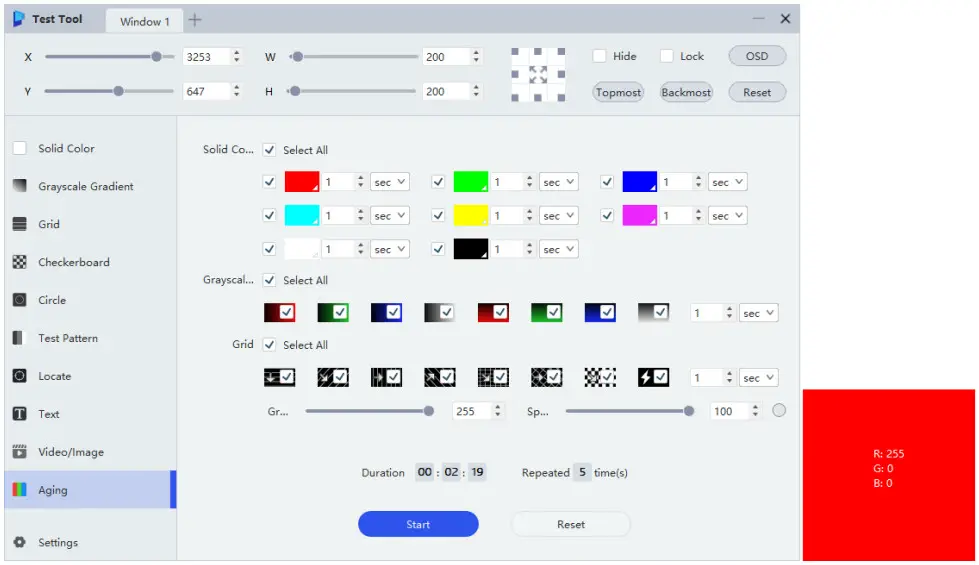Click the window position alignment grid icon
Viewport: 979px width, 565px height.
coord(538,75)
